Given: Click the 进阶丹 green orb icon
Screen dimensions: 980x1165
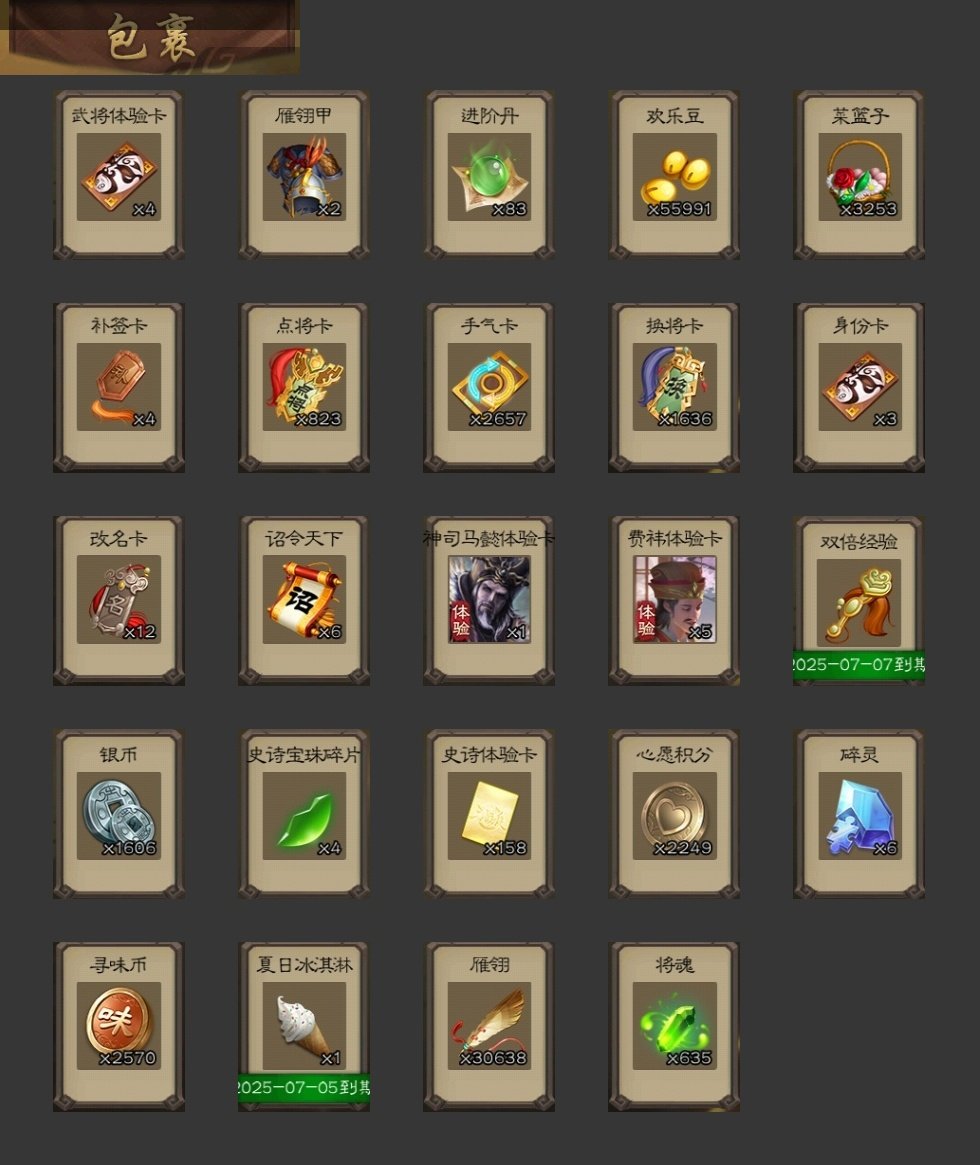Looking at the screenshot, I should coord(489,177).
